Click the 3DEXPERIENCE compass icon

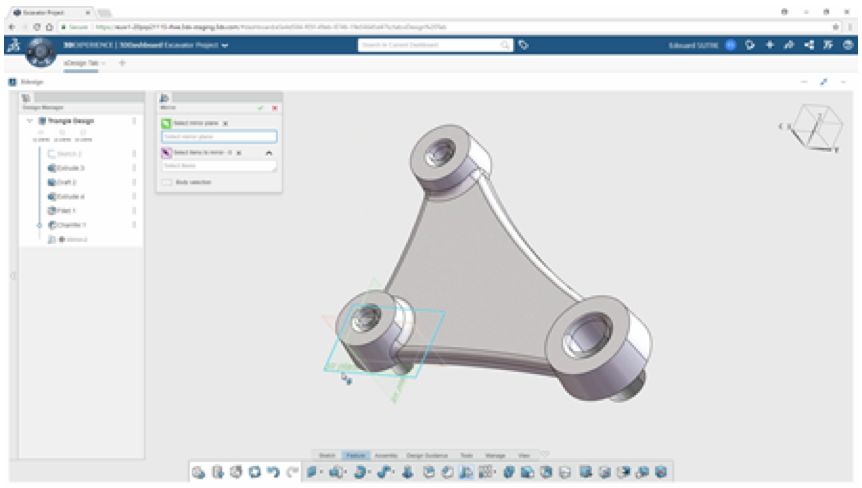41,52
